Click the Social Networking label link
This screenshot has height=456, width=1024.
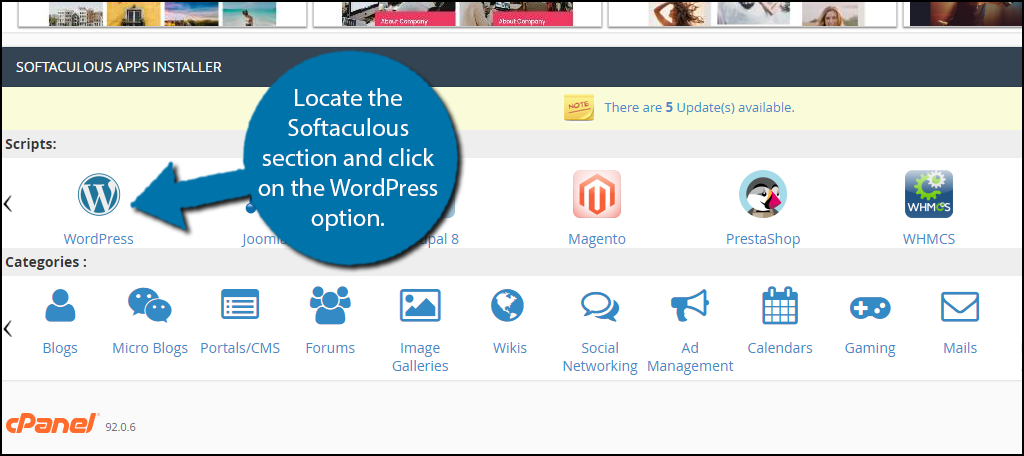pos(600,357)
